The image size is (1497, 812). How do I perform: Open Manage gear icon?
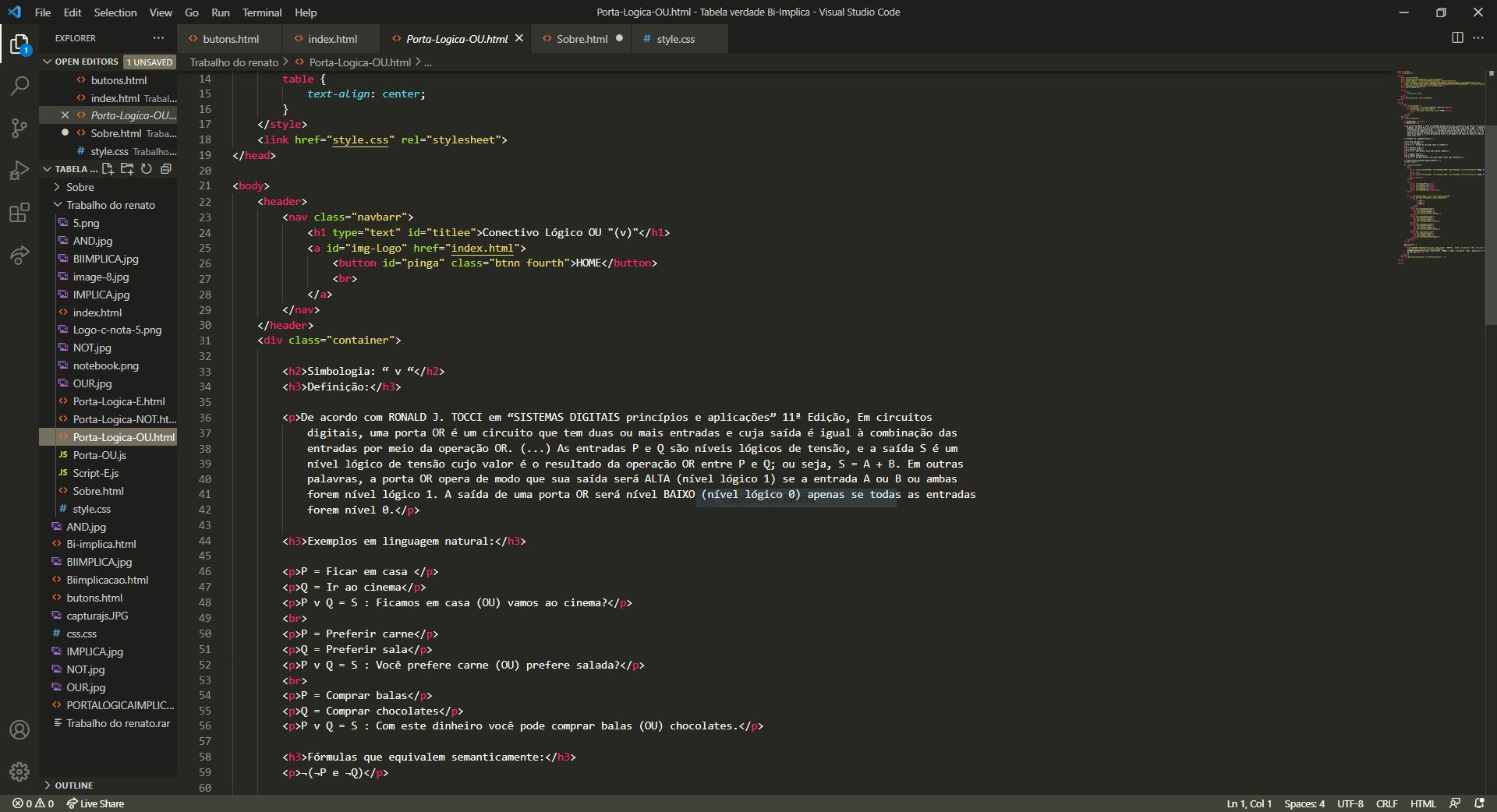(19, 771)
